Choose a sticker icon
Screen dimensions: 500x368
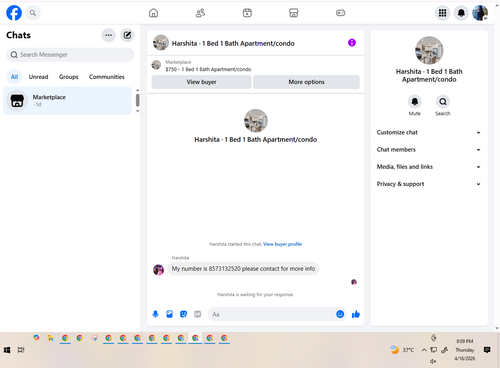[x=183, y=314]
